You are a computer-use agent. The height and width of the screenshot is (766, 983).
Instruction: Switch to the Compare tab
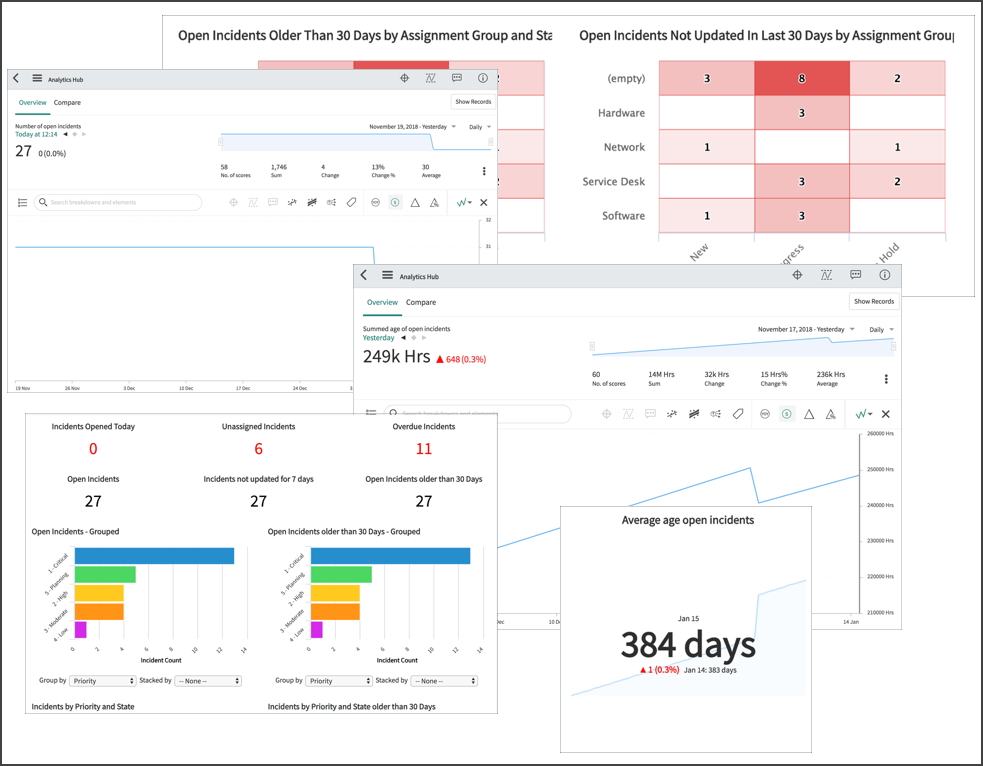pyautogui.click(x=421, y=301)
